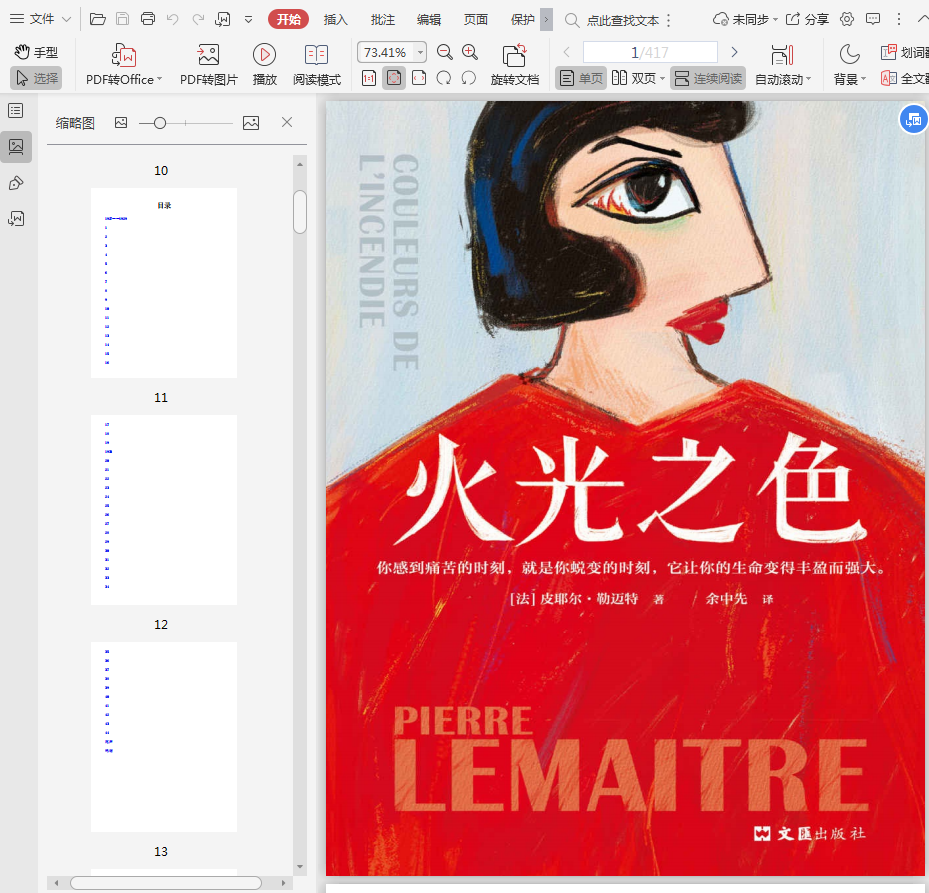Switch to the 批注 annotation tab
This screenshot has height=893, width=929.
(x=383, y=19)
